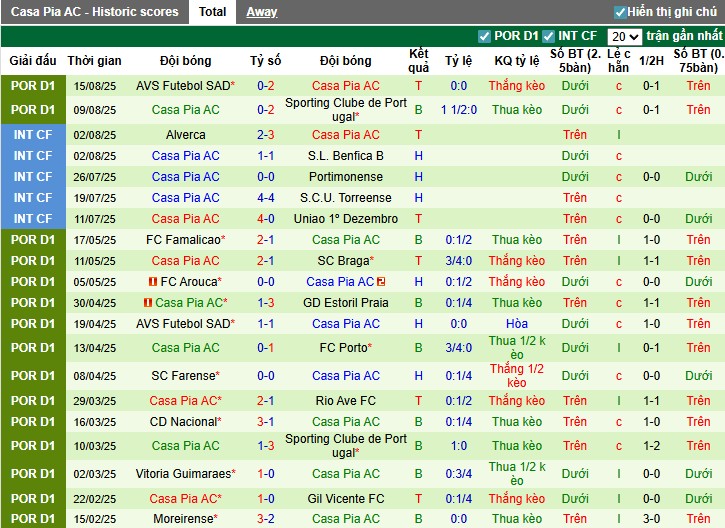Open the 20 matches count dropdown
Screen dimensions: 725x528
click(625, 36)
